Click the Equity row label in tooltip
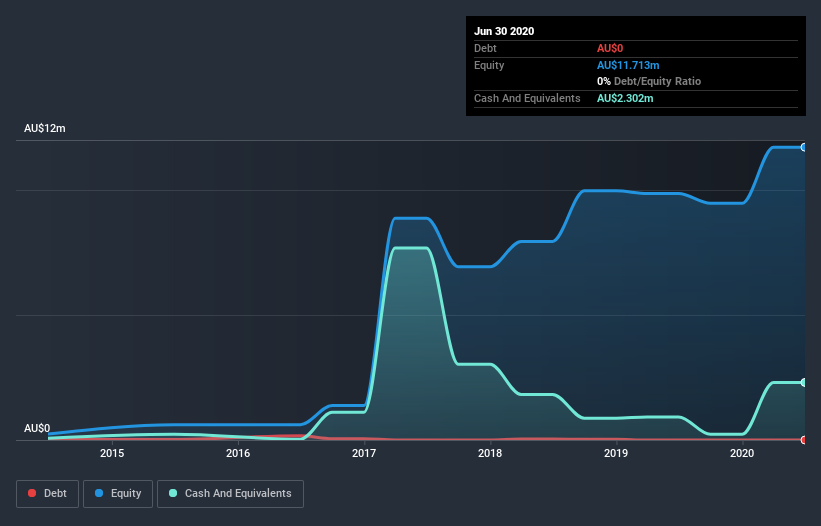This screenshot has width=821, height=526. (x=489, y=65)
